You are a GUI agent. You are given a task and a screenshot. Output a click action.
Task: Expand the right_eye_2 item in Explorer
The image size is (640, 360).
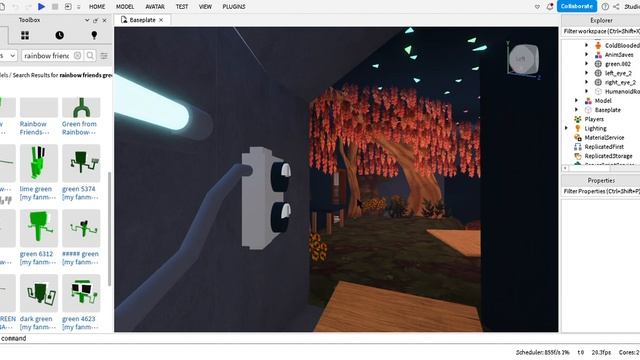(x=587, y=82)
